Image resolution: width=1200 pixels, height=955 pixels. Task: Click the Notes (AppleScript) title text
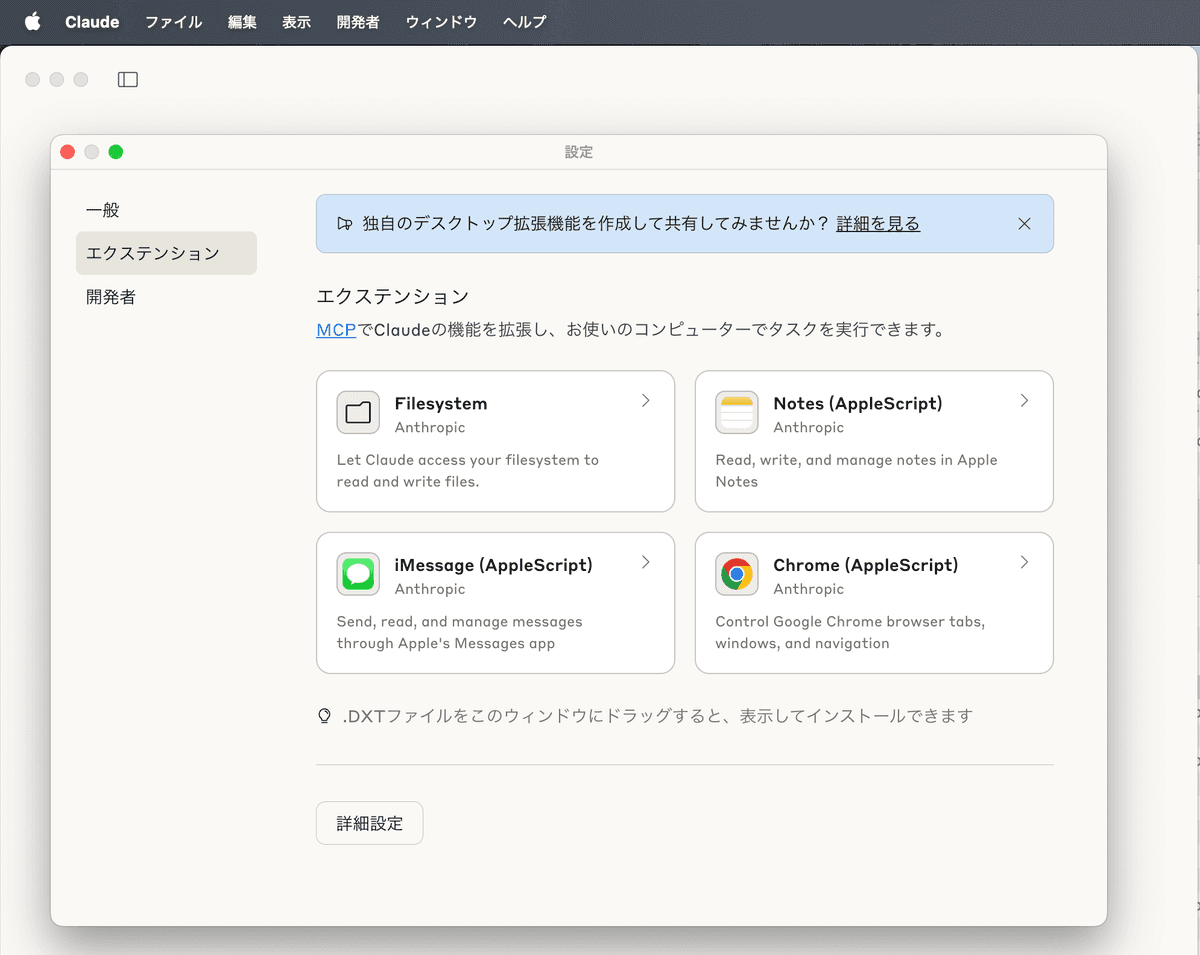(x=858, y=403)
